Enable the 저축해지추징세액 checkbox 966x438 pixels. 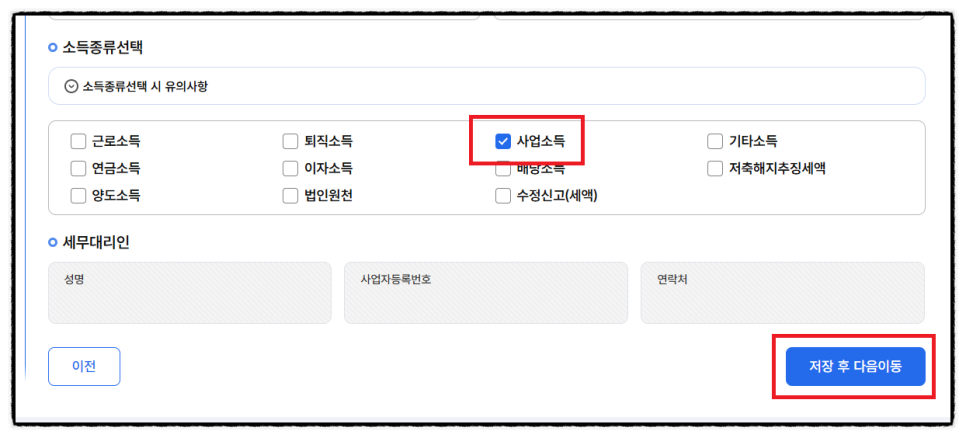(715, 168)
